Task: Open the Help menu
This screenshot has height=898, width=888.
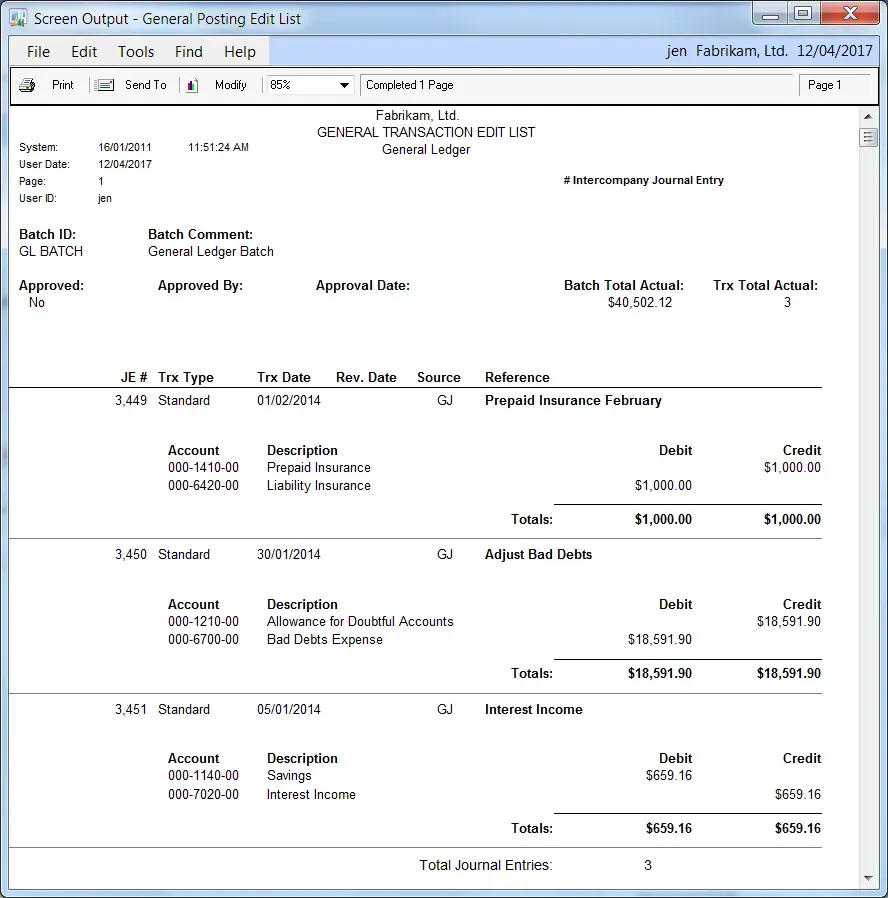Action: (240, 52)
